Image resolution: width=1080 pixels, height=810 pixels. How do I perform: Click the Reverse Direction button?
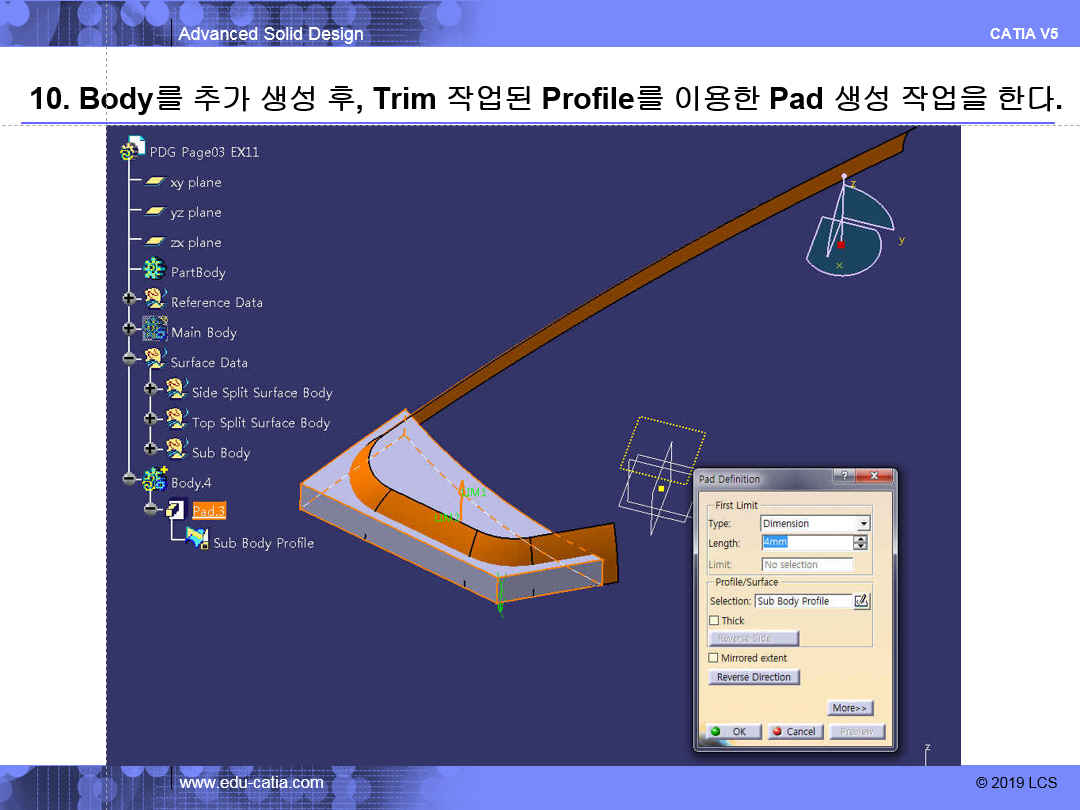754,677
